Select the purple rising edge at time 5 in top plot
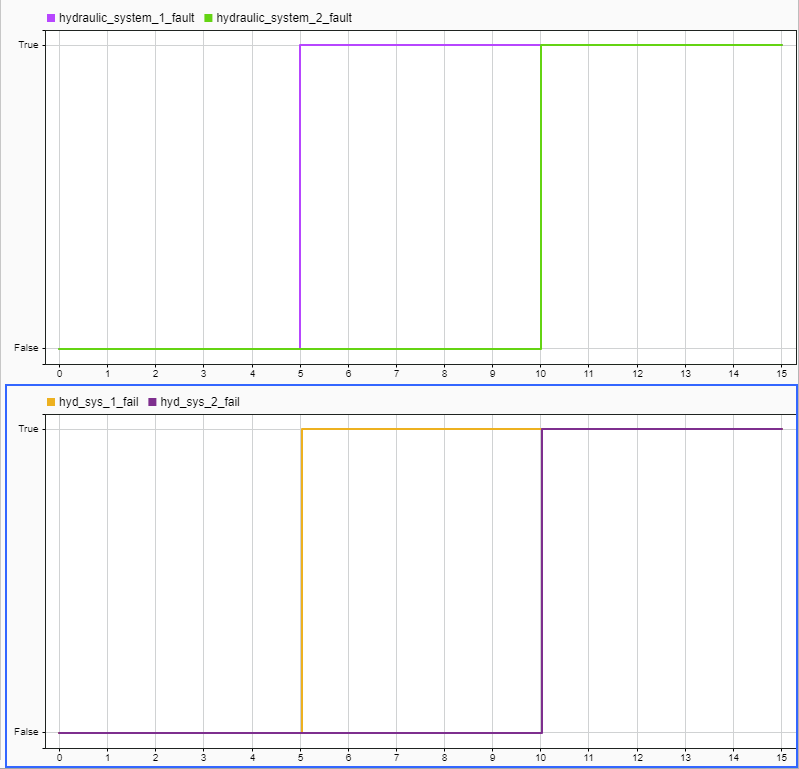The image size is (799, 769). 300,197
